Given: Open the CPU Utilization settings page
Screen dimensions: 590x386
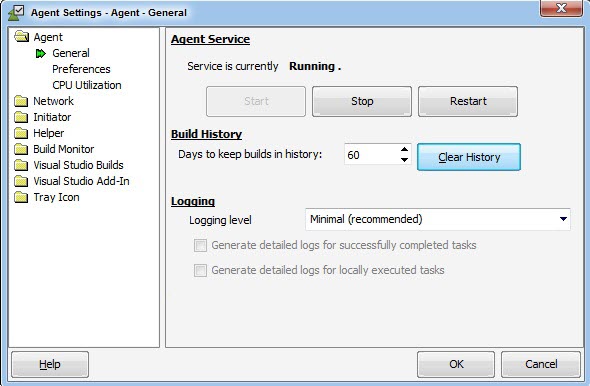Looking at the screenshot, I should point(87,85).
